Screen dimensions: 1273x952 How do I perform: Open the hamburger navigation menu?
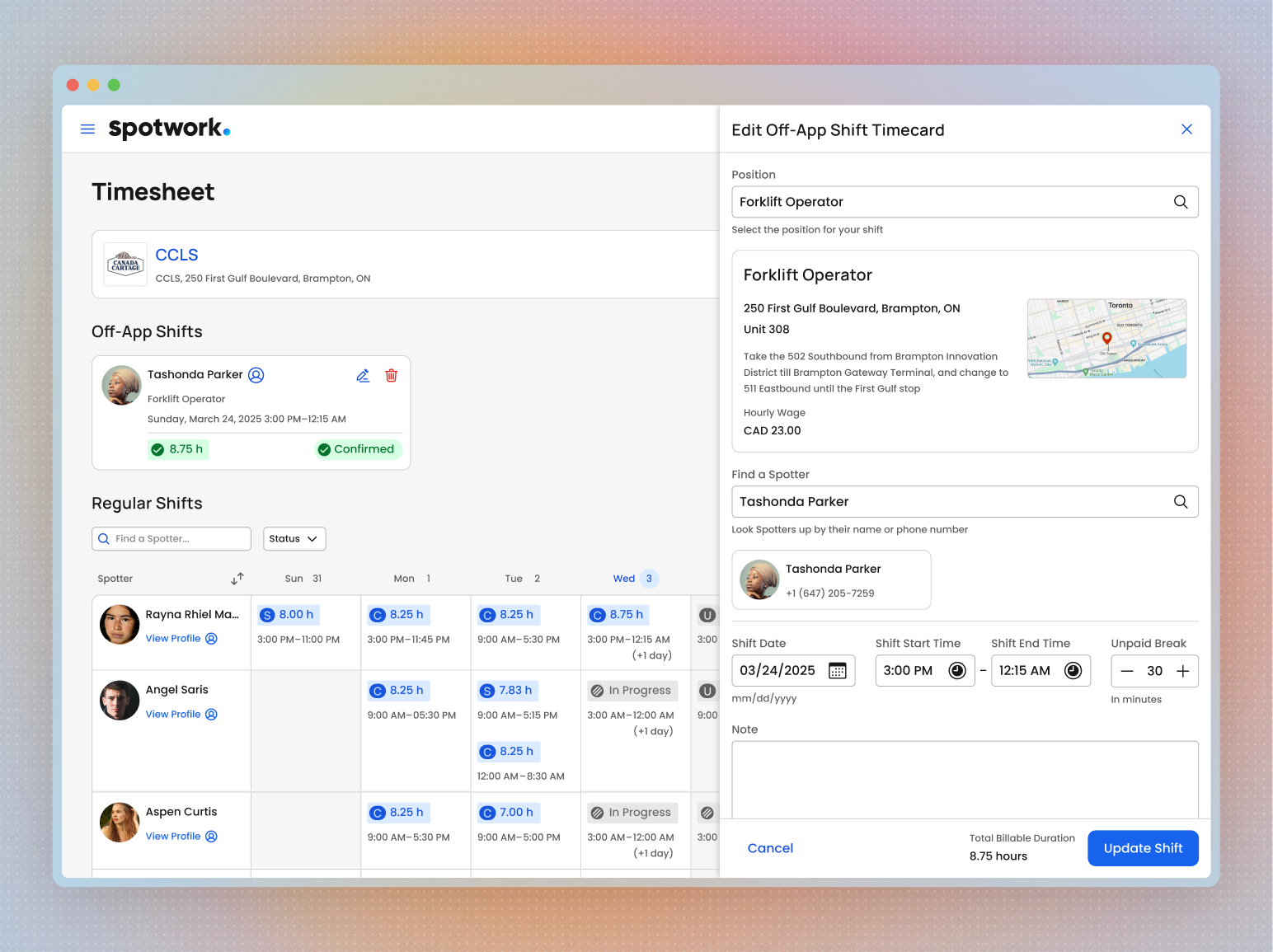pos(87,129)
